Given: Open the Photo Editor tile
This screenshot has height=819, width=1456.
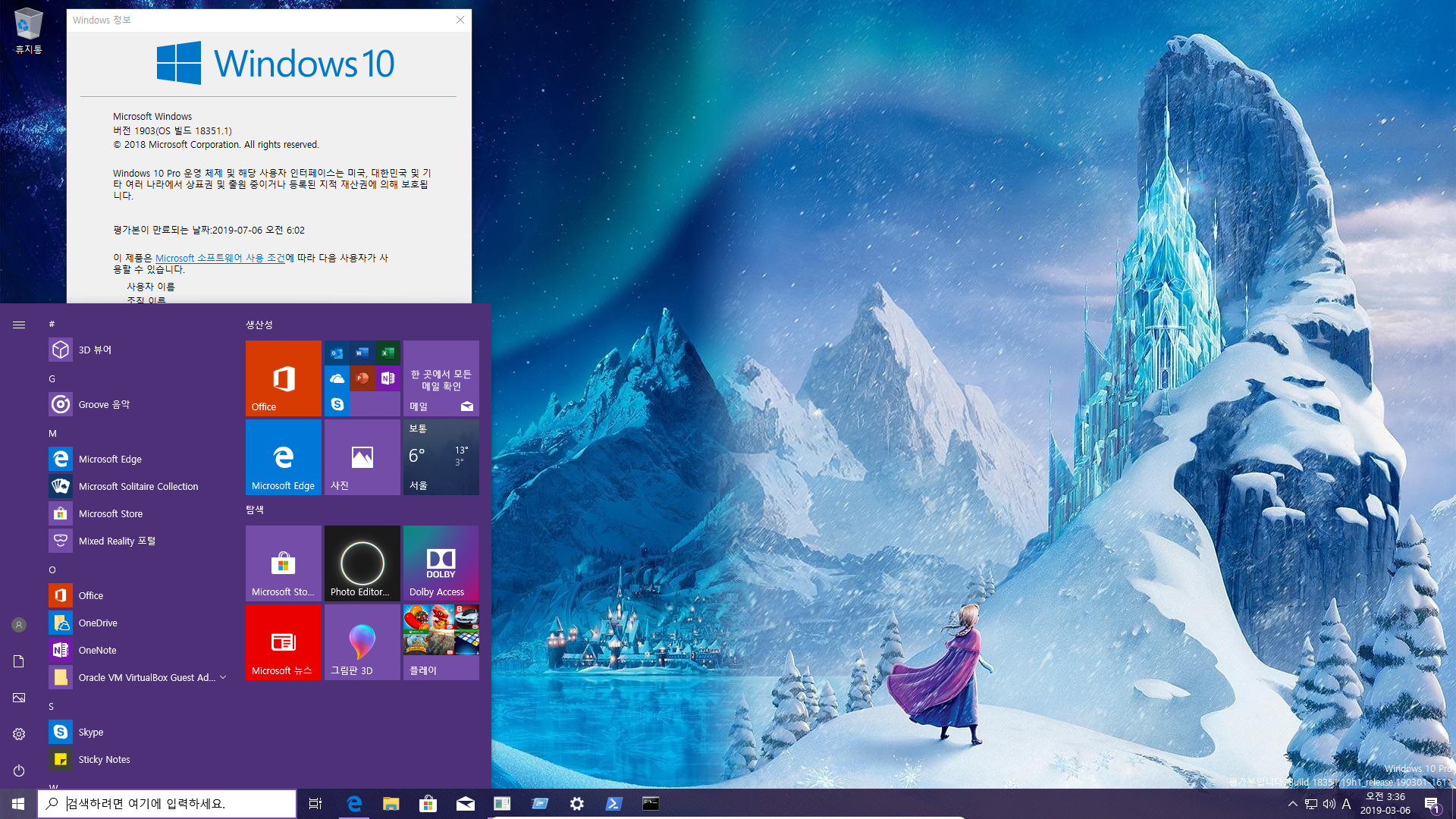Looking at the screenshot, I should click(362, 563).
